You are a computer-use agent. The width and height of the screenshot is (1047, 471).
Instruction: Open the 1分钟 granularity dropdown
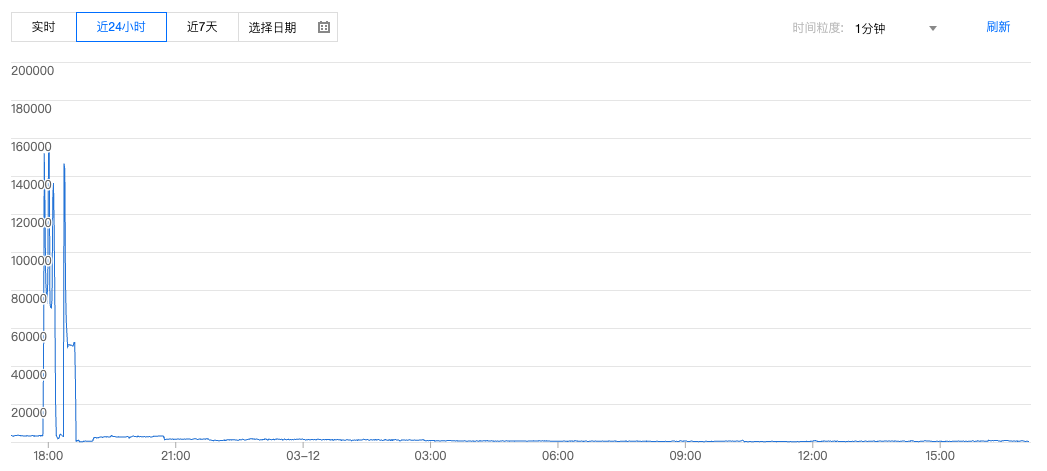(x=894, y=28)
